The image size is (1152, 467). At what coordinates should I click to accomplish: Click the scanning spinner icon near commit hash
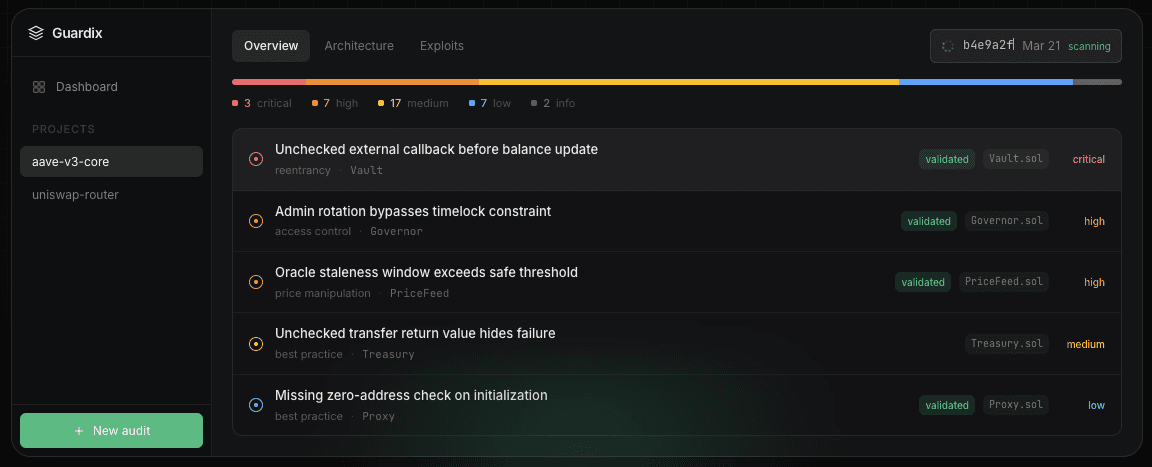[x=948, y=46]
